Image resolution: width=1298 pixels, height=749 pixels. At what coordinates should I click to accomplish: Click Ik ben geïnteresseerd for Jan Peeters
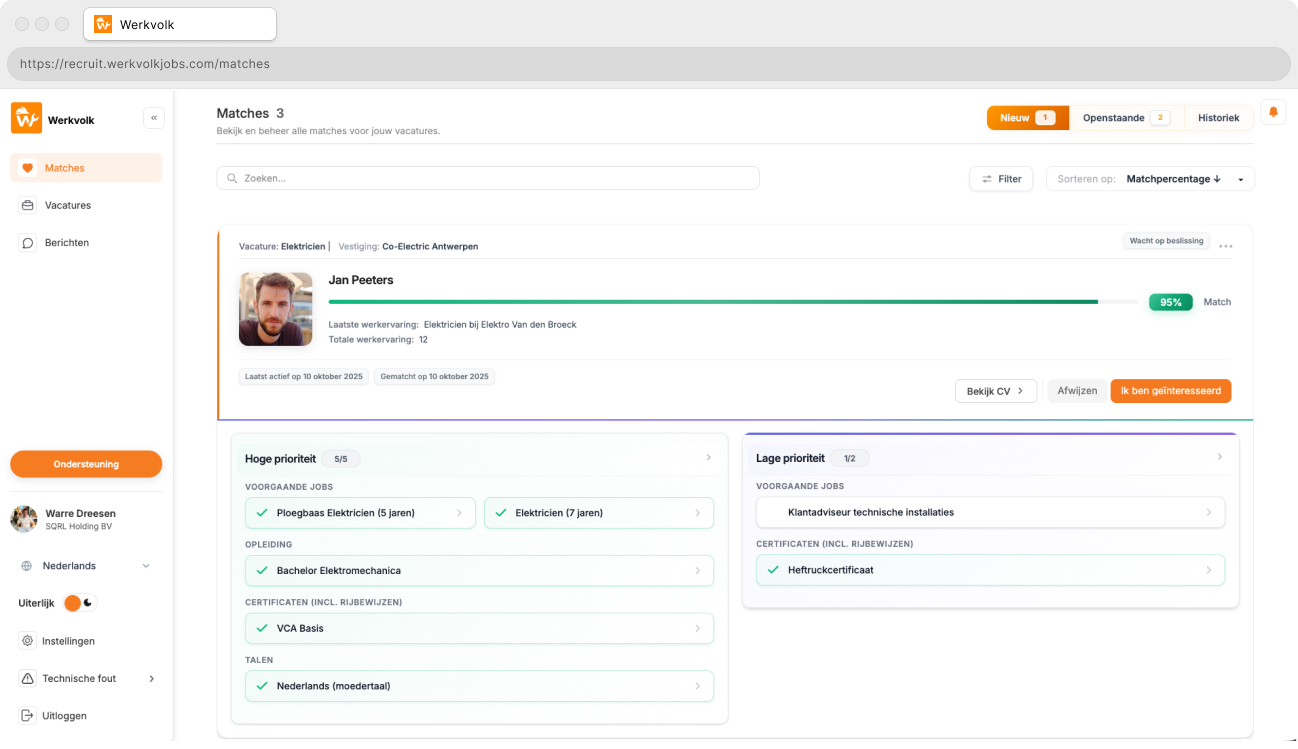point(1170,391)
